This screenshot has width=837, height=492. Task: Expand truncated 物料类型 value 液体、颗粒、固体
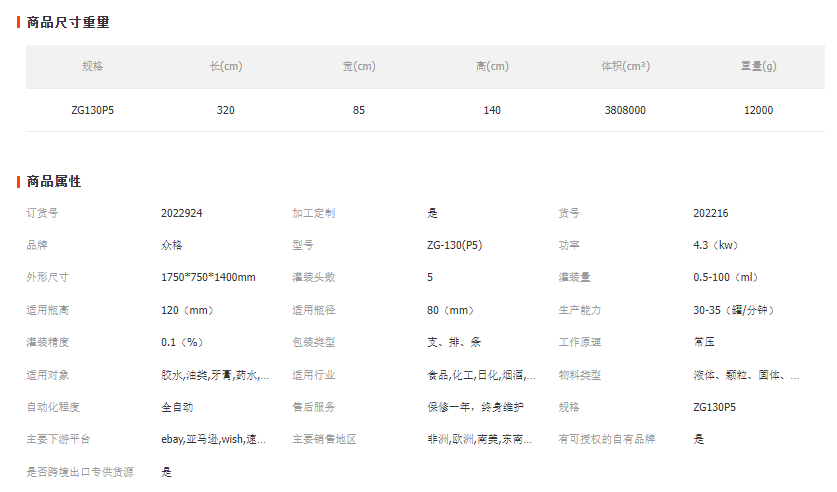pyautogui.click(x=746, y=375)
